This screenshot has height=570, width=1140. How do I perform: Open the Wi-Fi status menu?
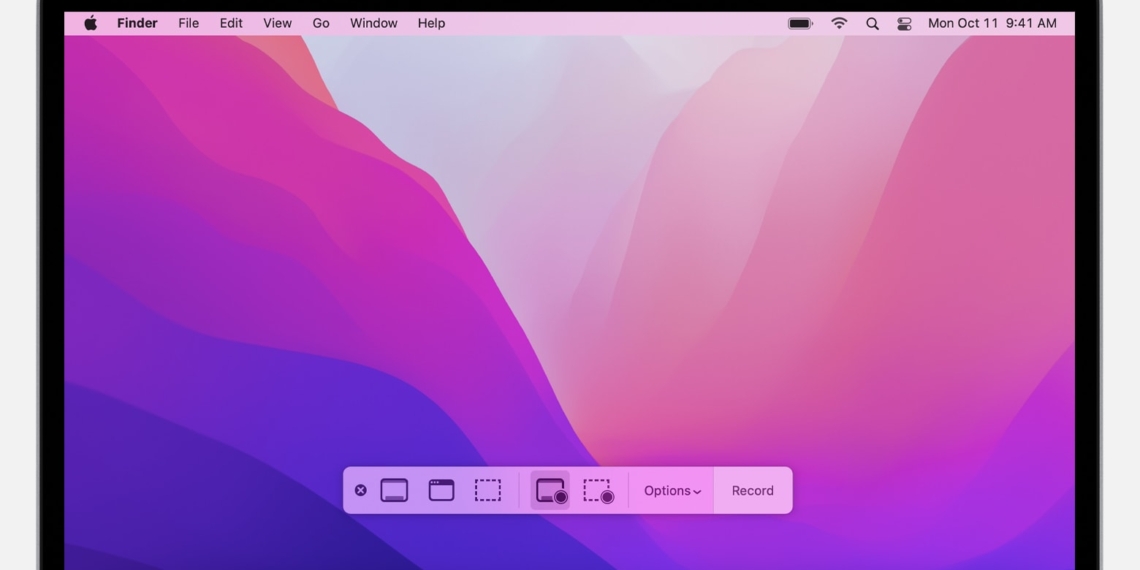(x=839, y=23)
